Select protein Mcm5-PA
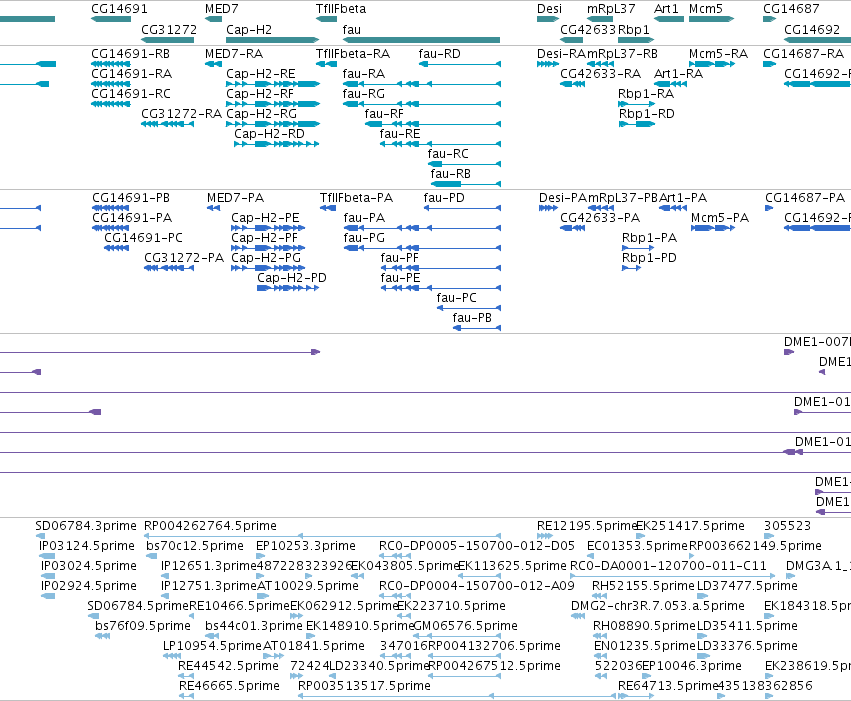Screen dimensions: 851x701 pyautogui.click(x=720, y=218)
